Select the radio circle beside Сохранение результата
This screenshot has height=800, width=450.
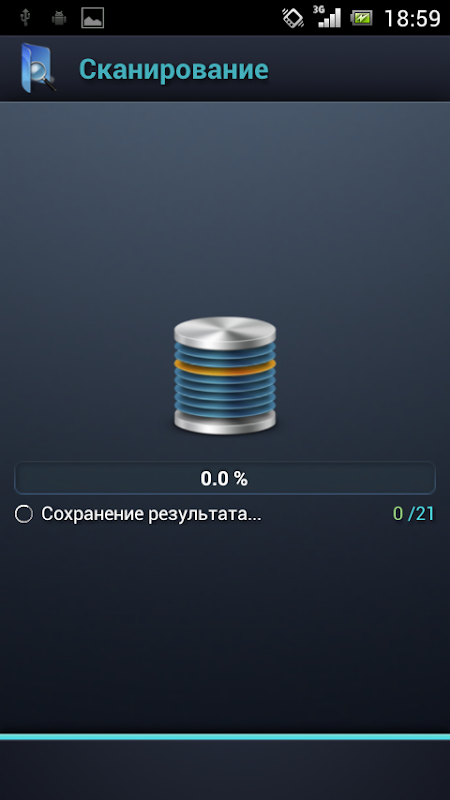pos(23,514)
